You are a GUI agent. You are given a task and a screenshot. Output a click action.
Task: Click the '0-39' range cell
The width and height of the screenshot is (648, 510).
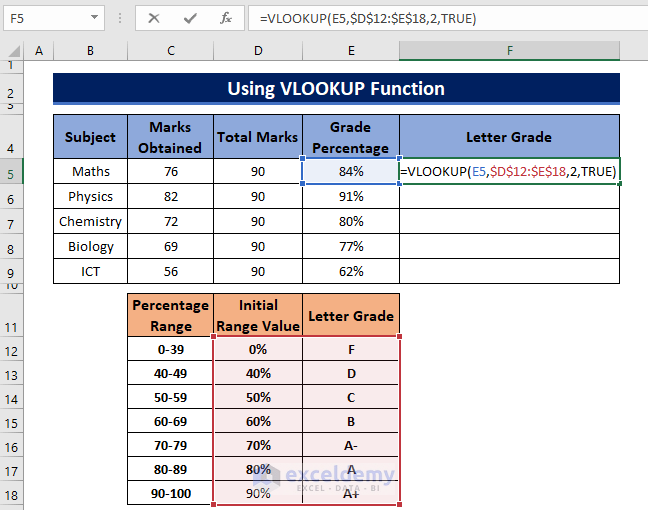(x=171, y=349)
